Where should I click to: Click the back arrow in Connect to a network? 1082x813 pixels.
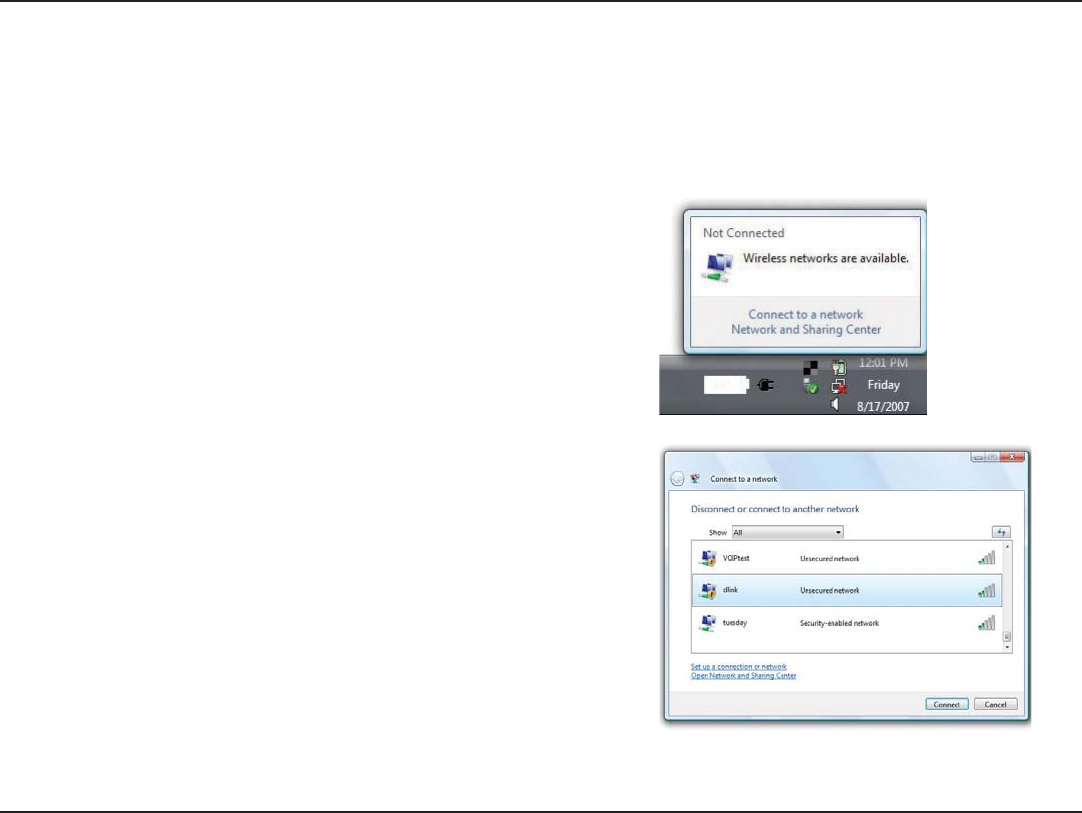[x=677, y=479]
